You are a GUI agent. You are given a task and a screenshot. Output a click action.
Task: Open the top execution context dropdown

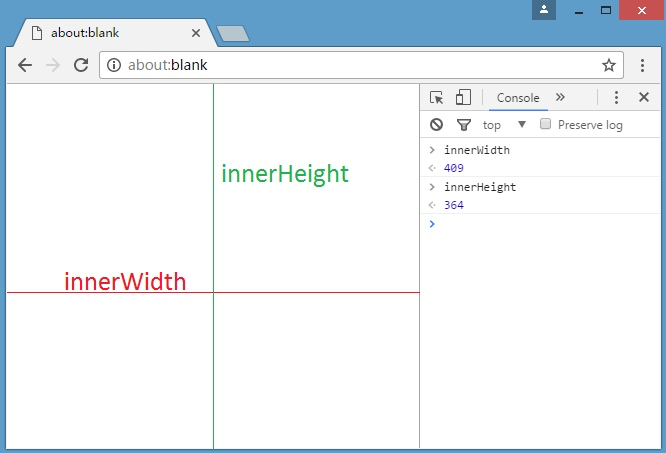[x=505, y=125]
